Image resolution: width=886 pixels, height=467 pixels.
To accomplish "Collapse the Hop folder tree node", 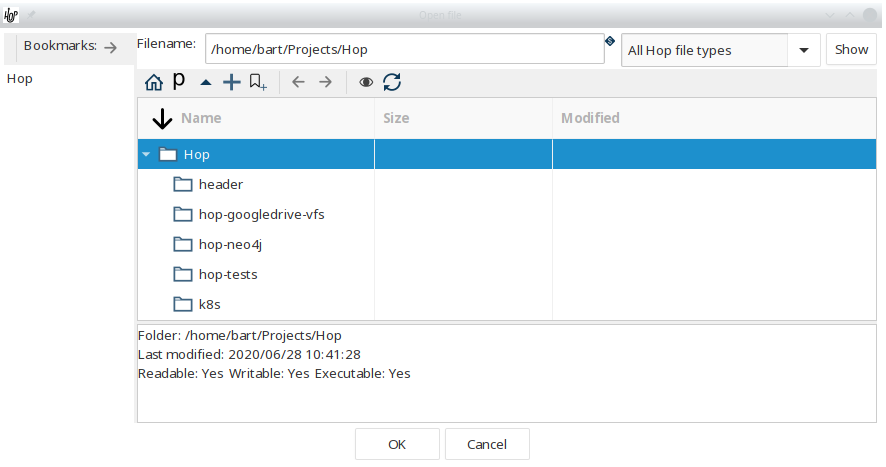I will [147, 155].
